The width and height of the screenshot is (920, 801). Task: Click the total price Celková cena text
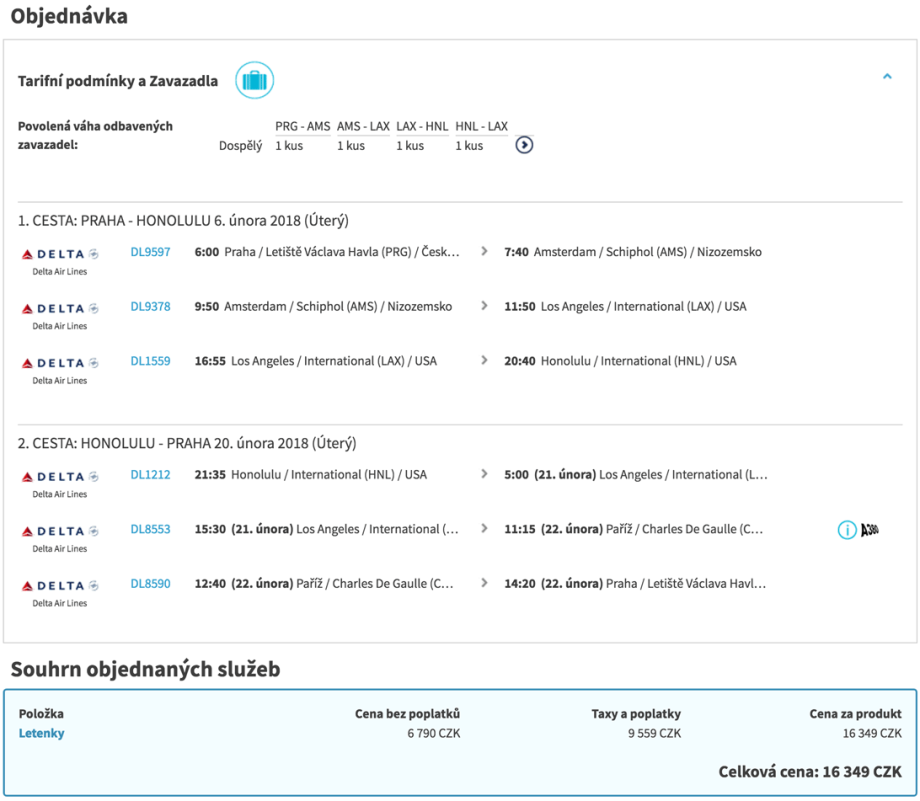(810, 772)
